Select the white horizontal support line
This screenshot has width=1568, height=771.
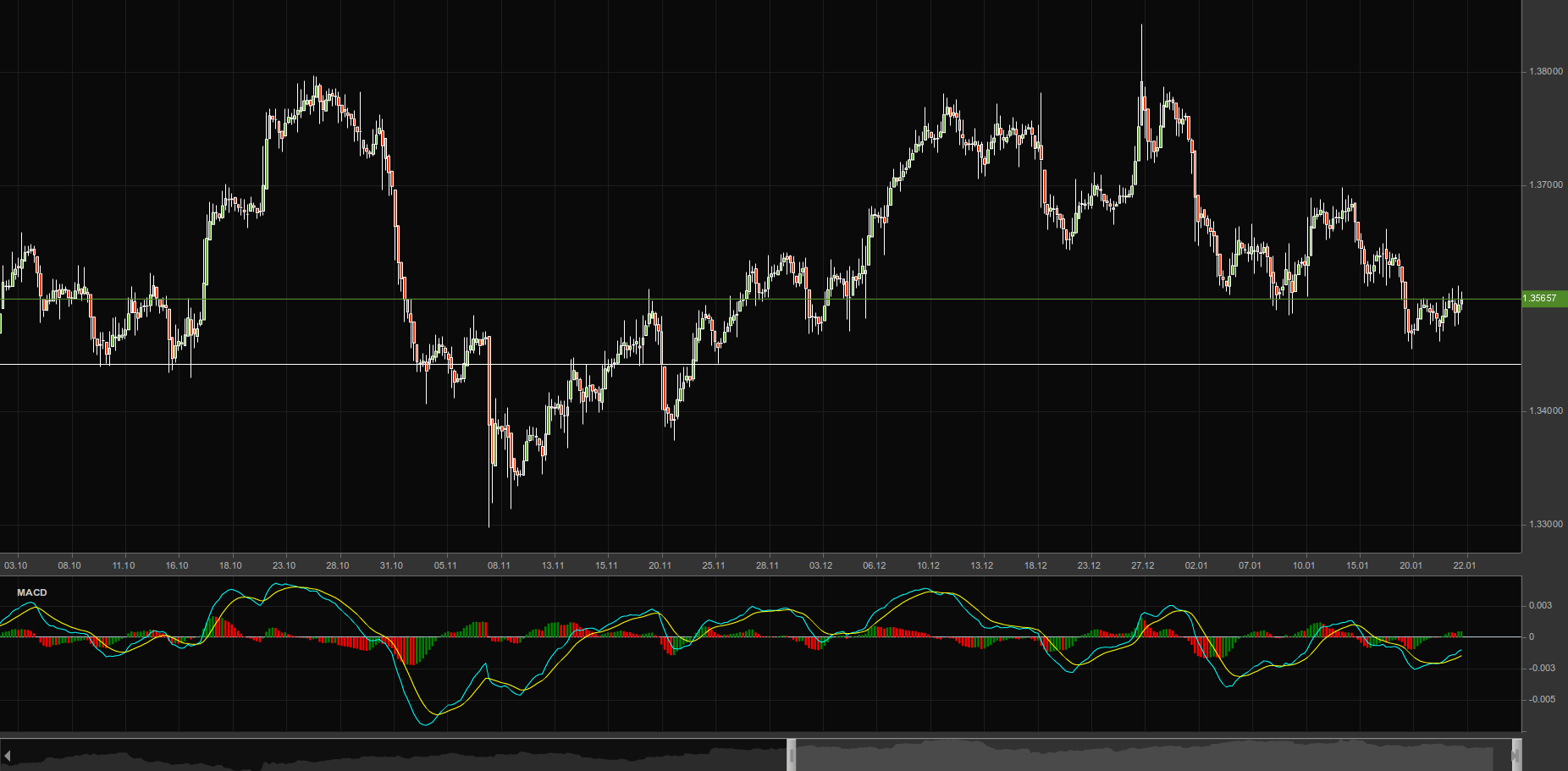[762, 365]
